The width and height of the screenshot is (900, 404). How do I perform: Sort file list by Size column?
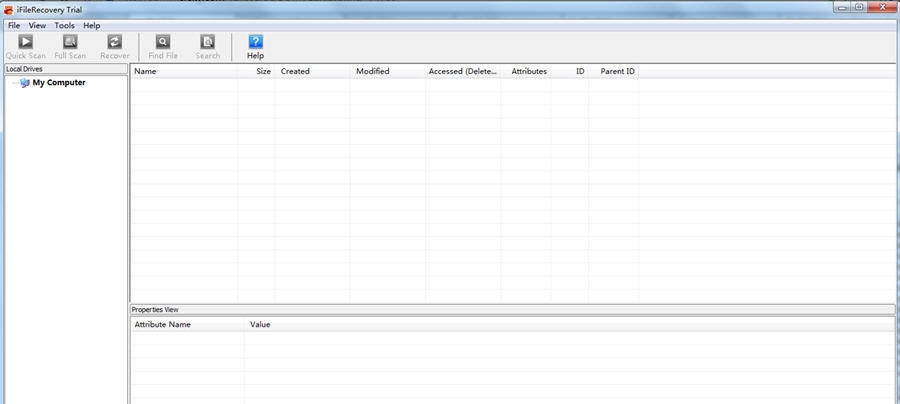click(x=256, y=71)
